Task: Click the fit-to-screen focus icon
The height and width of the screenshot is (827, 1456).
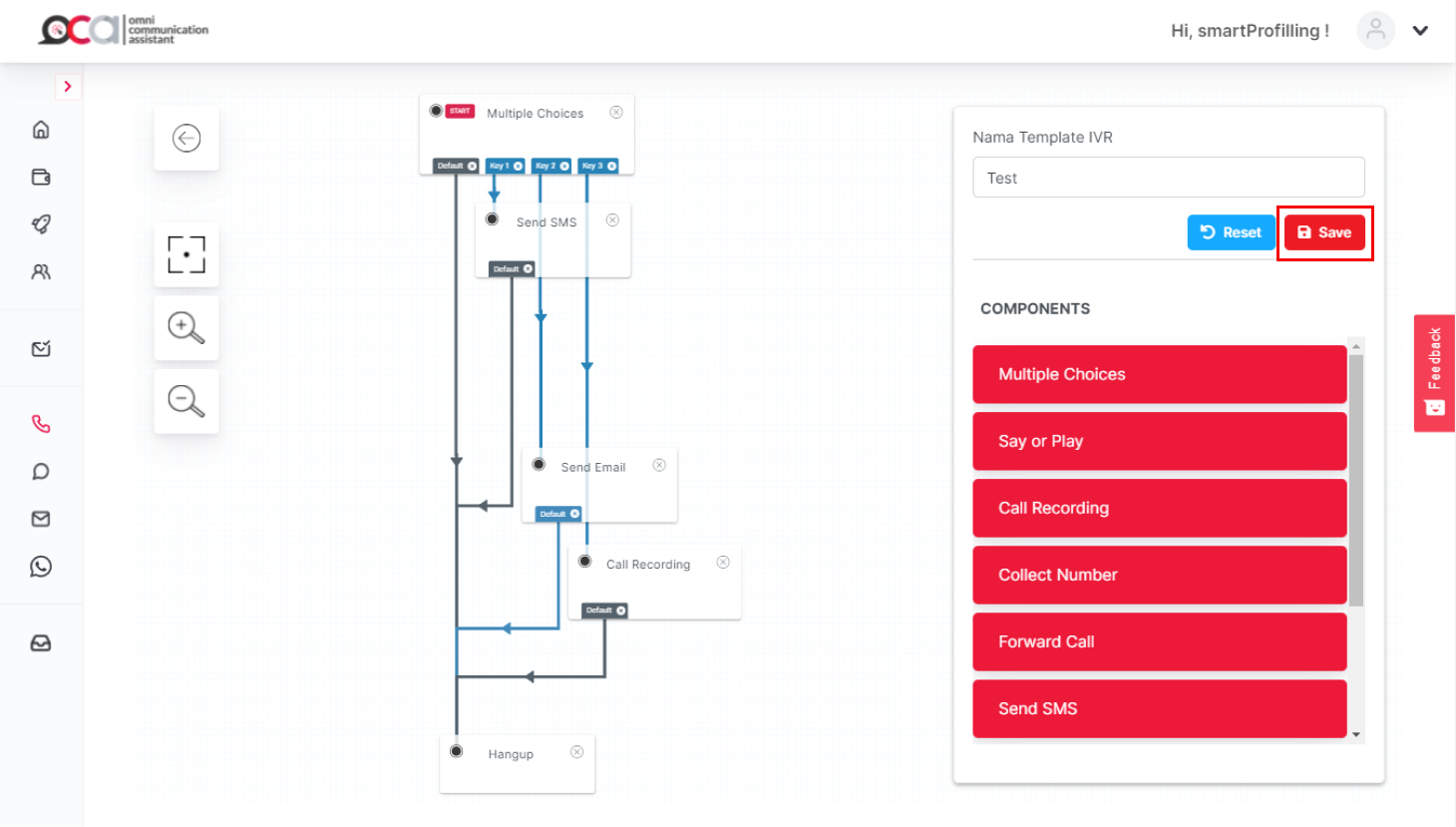Action: click(186, 254)
